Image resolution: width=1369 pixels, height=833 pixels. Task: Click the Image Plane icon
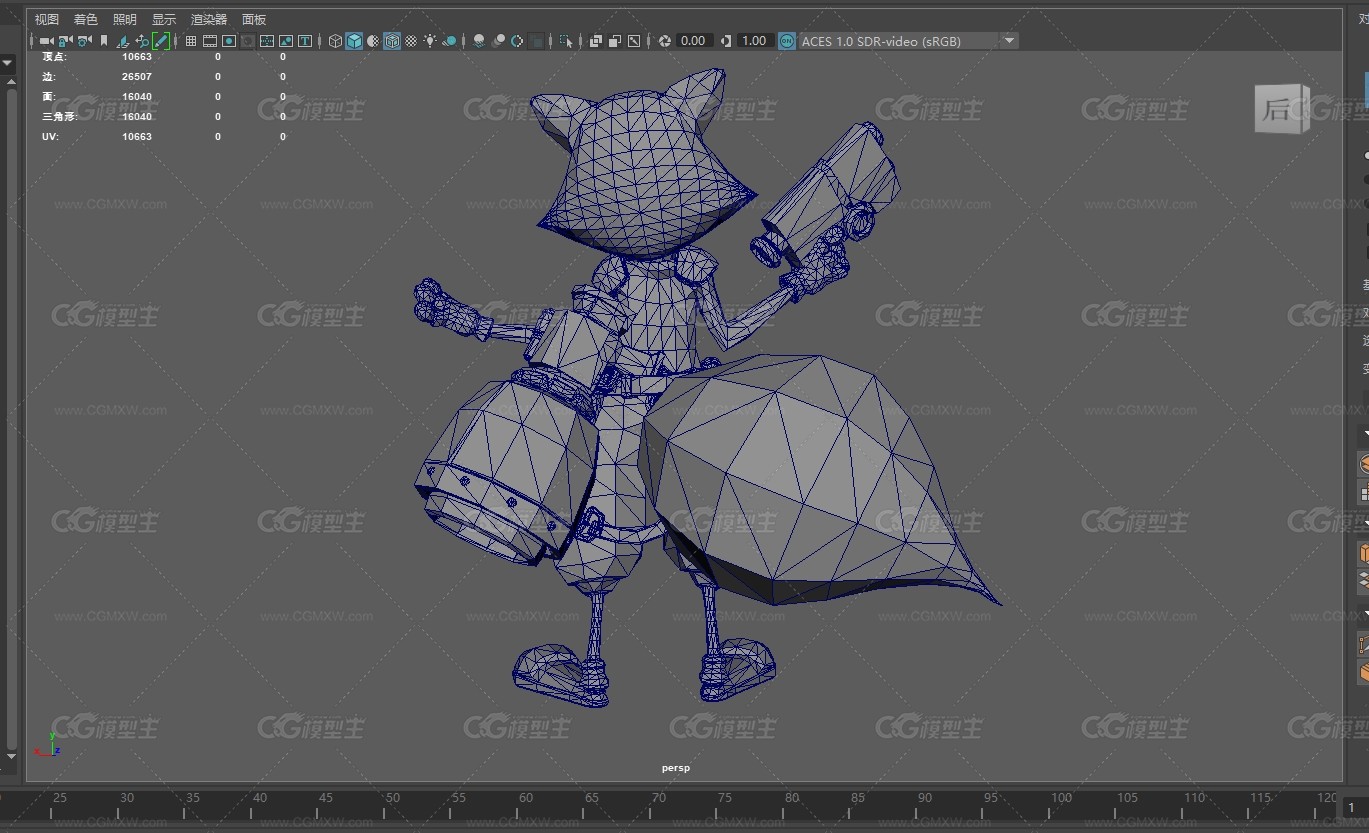[122, 41]
